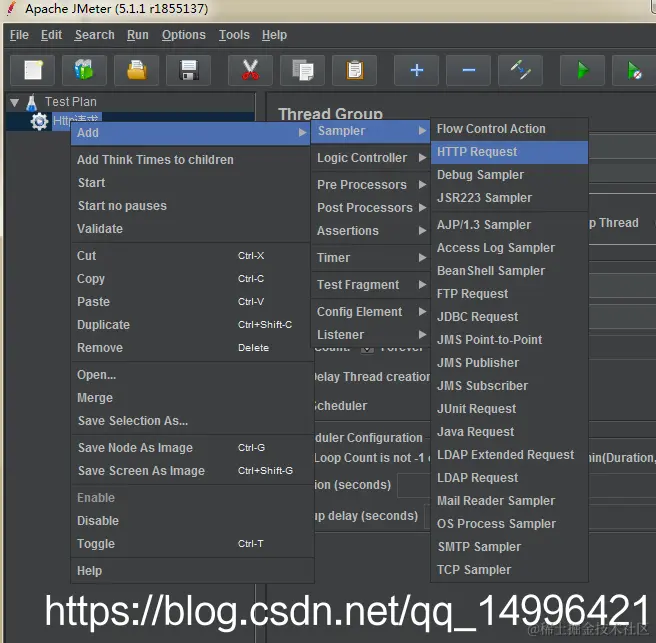
Task: Click the New test plan toolbar icon
Action: 33,70
